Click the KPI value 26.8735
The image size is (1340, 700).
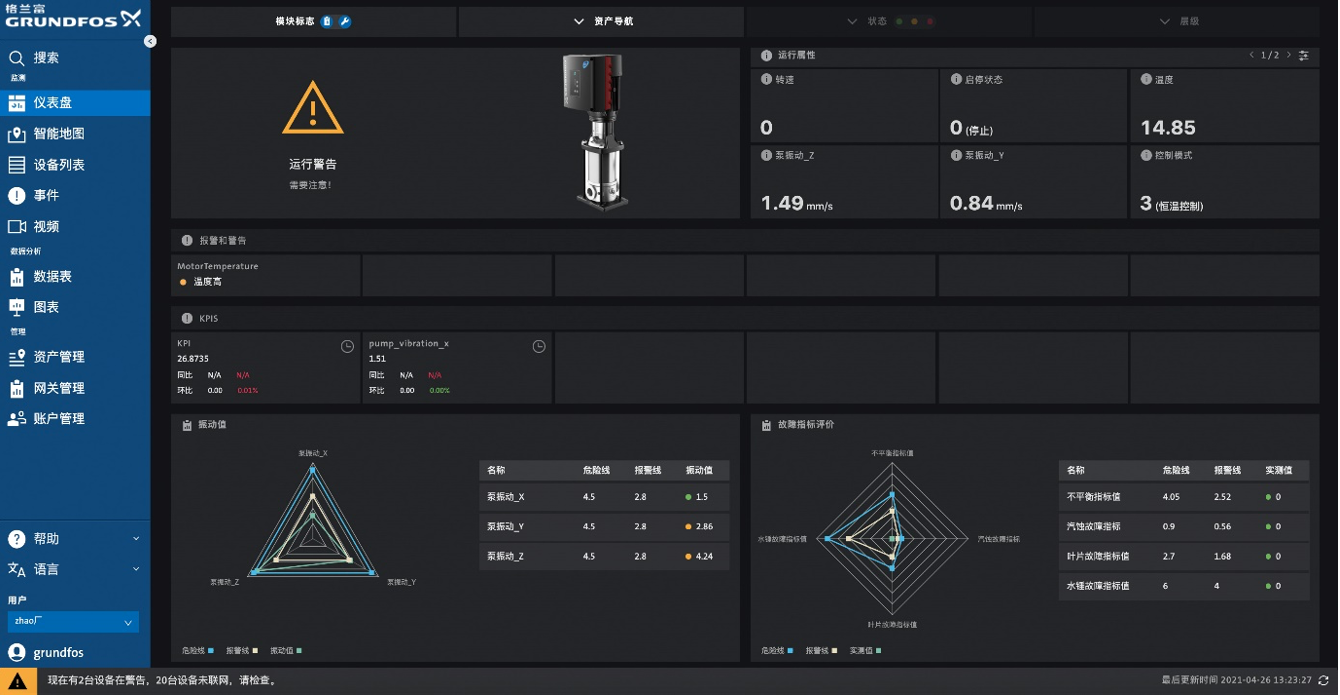coord(193,359)
